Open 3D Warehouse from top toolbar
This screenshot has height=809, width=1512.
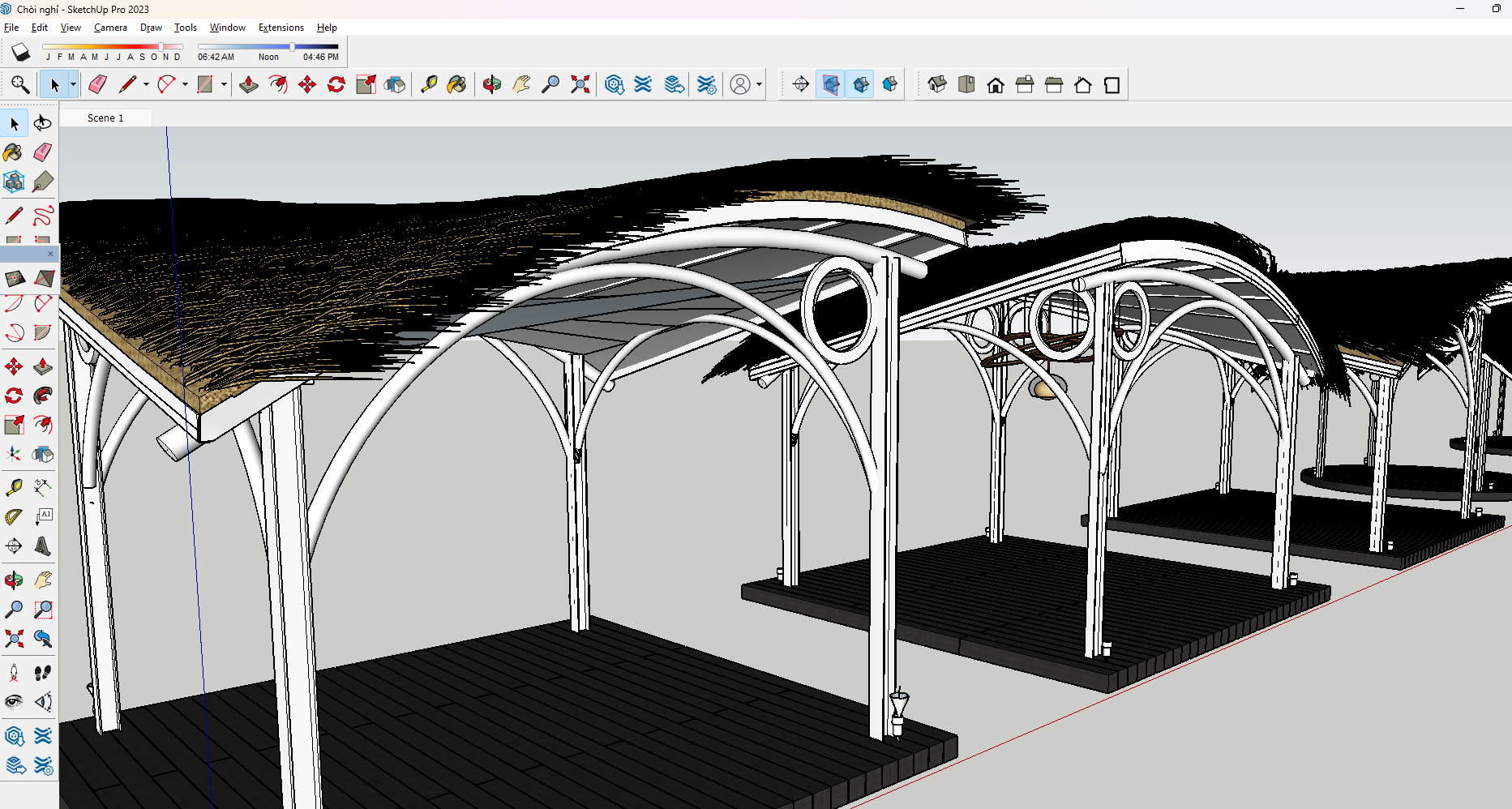tap(614, 84)
